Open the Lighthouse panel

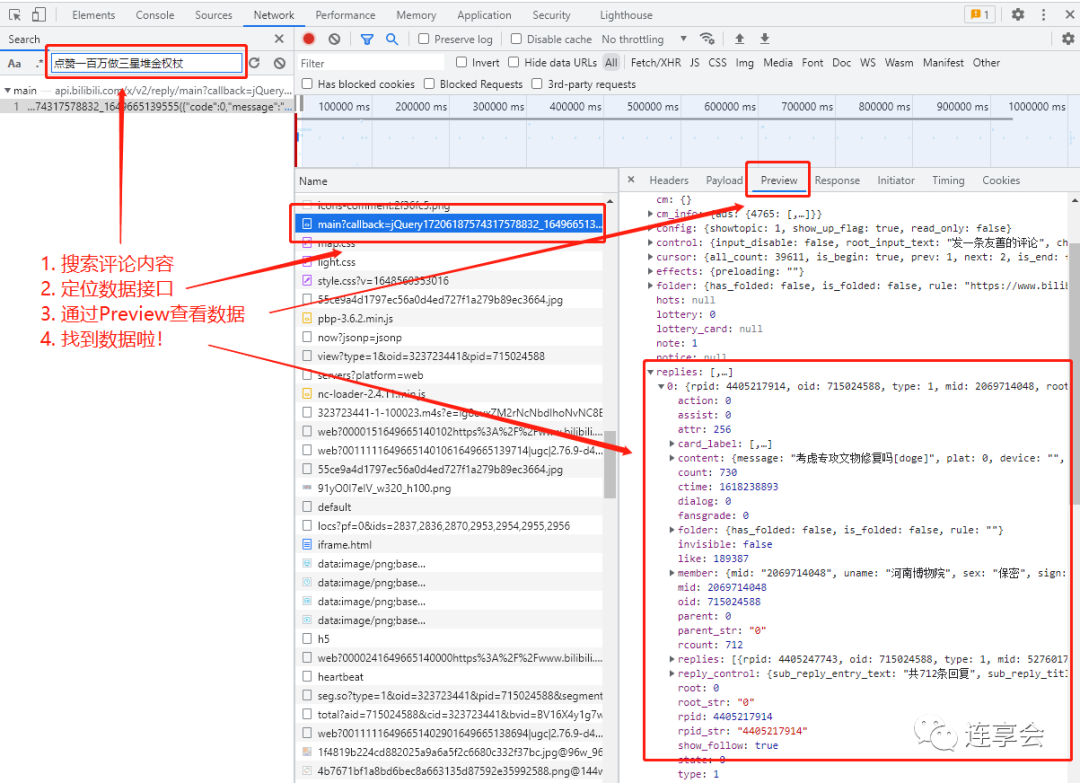coord(626,14)
